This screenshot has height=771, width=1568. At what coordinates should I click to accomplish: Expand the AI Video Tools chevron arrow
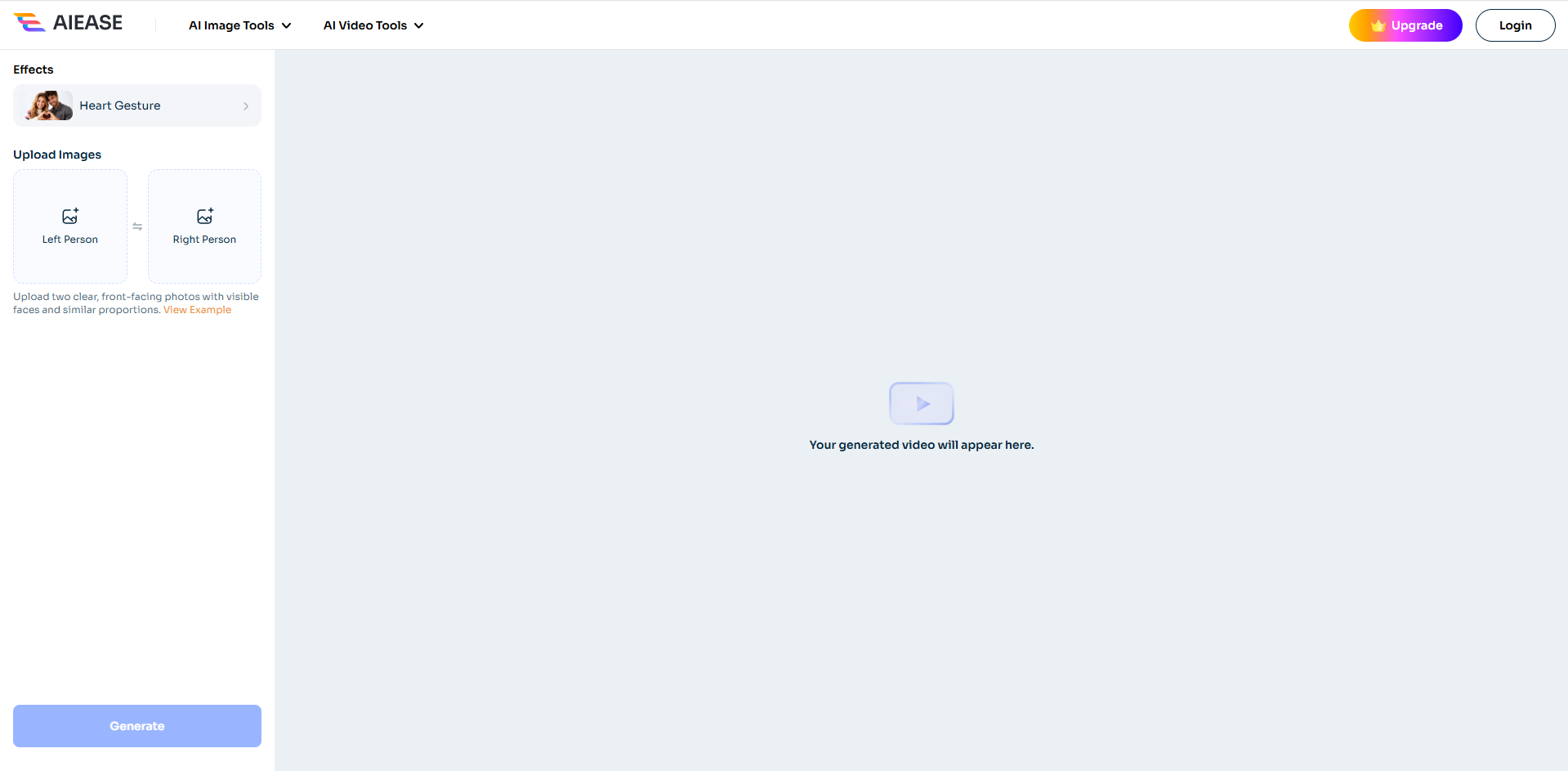[x=419, y=25]
